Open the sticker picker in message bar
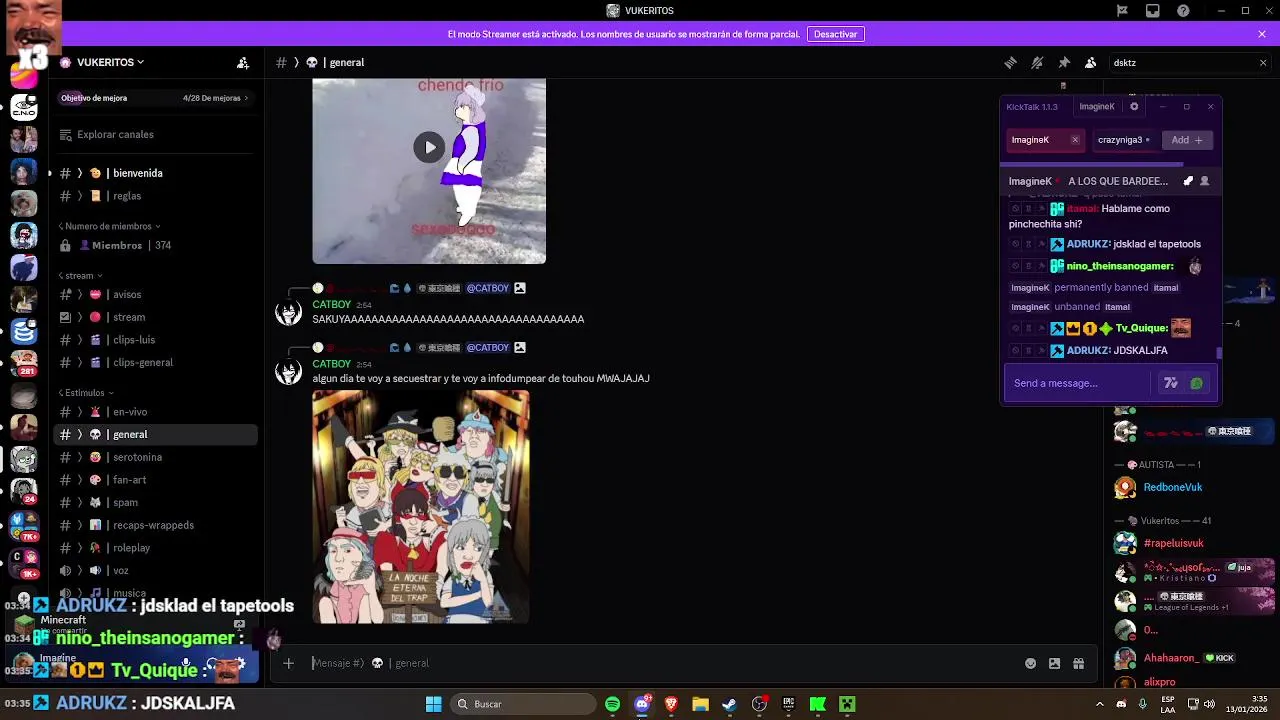This screenshot has height=720, width=1280. [1054, 663]
